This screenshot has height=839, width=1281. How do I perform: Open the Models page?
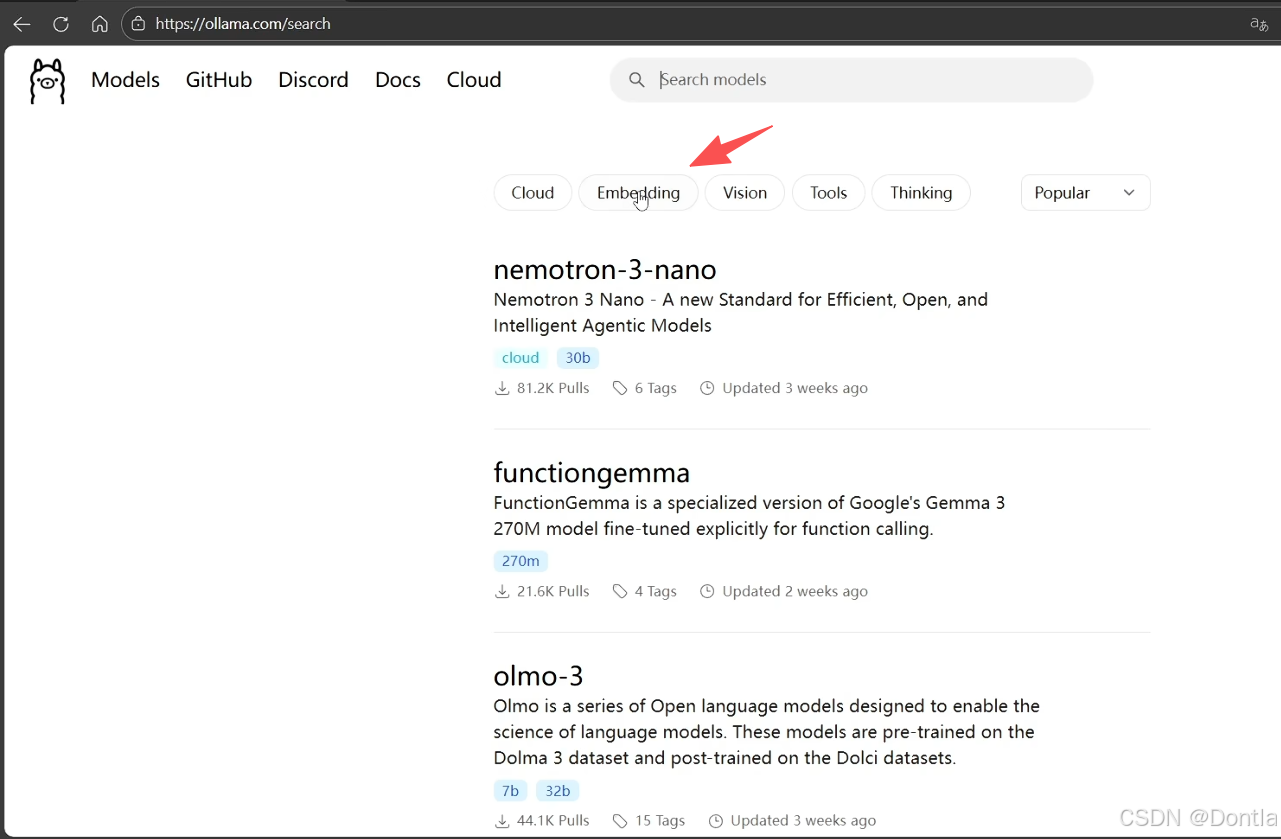pos(125,80)
